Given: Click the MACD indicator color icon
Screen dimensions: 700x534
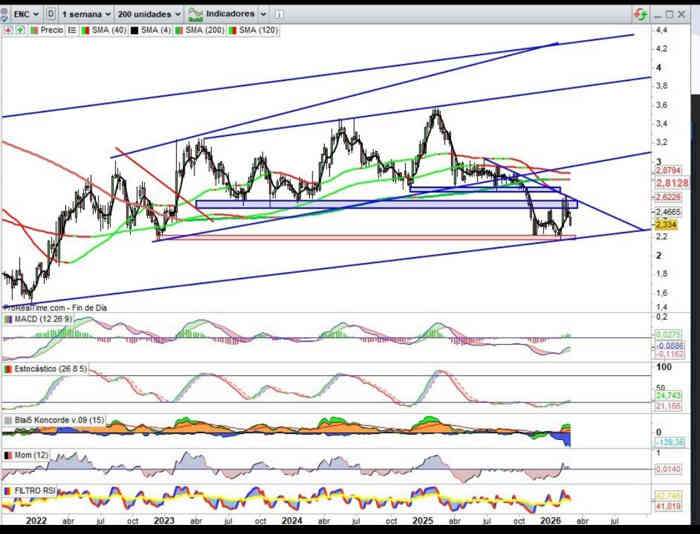Looking at the screenshot, I should click(8, 319).
